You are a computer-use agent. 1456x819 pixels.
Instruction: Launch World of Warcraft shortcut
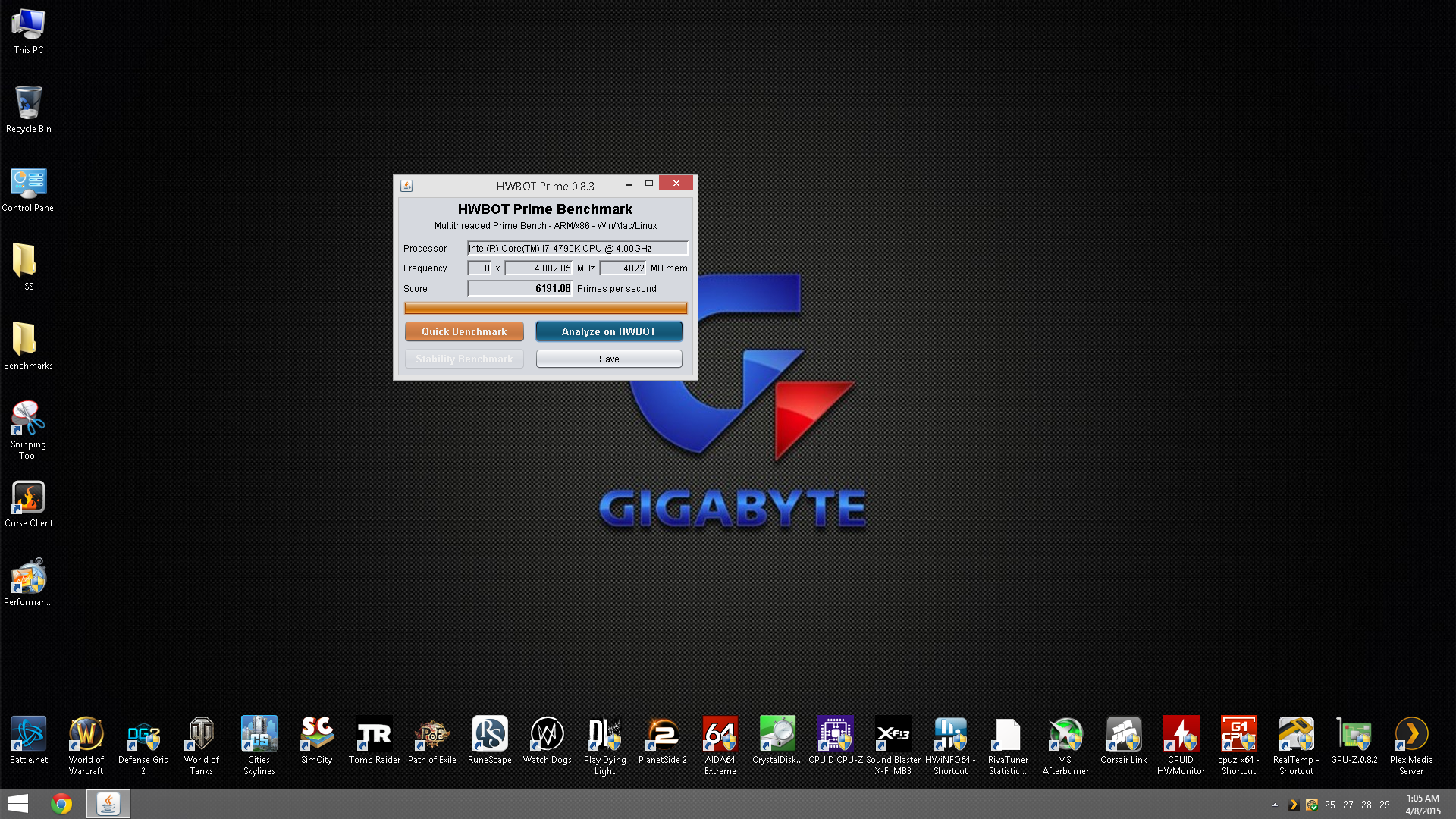tap(86, 746)
